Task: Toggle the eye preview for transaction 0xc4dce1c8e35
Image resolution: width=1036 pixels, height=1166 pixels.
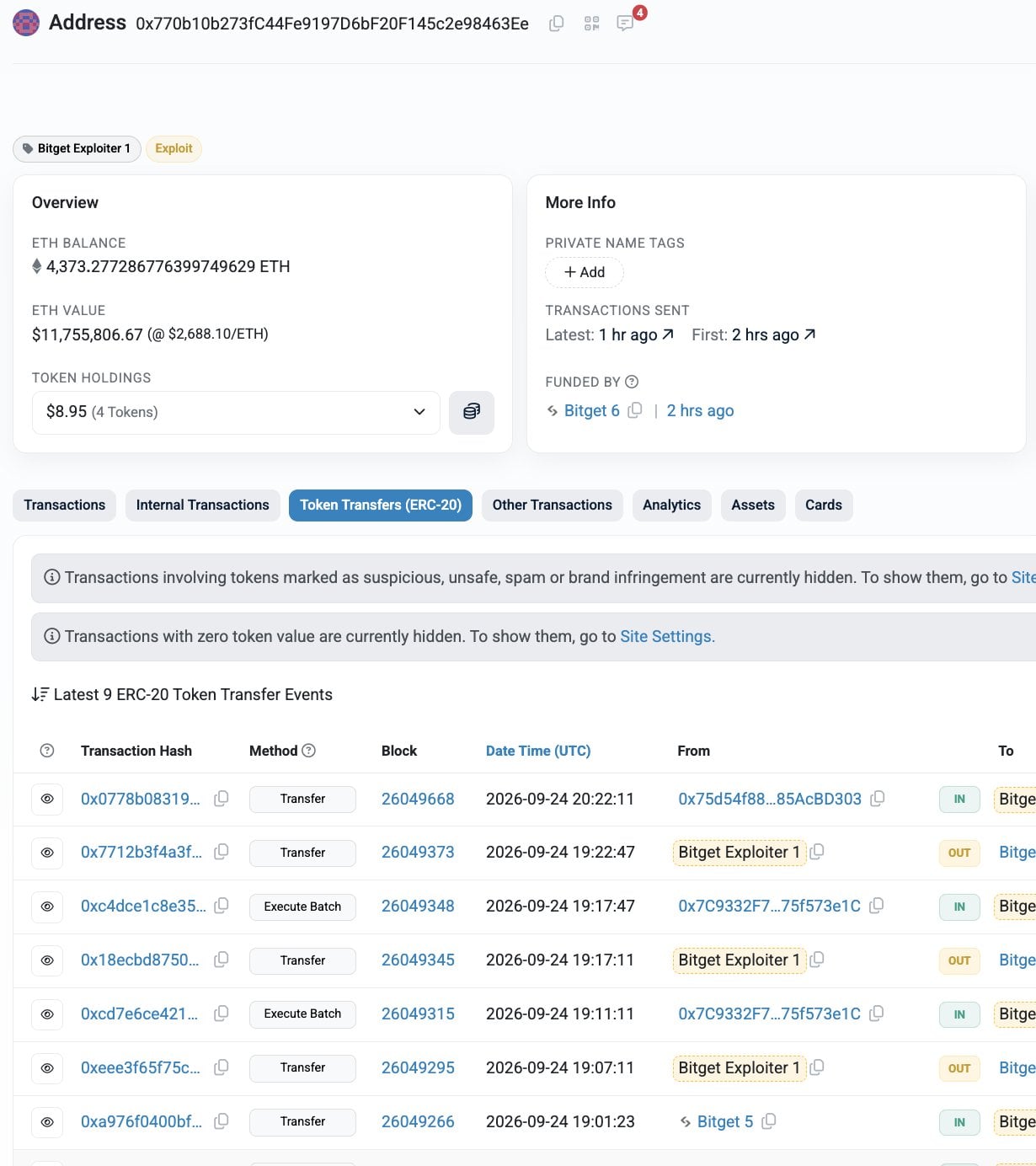Action: [47, 907]
